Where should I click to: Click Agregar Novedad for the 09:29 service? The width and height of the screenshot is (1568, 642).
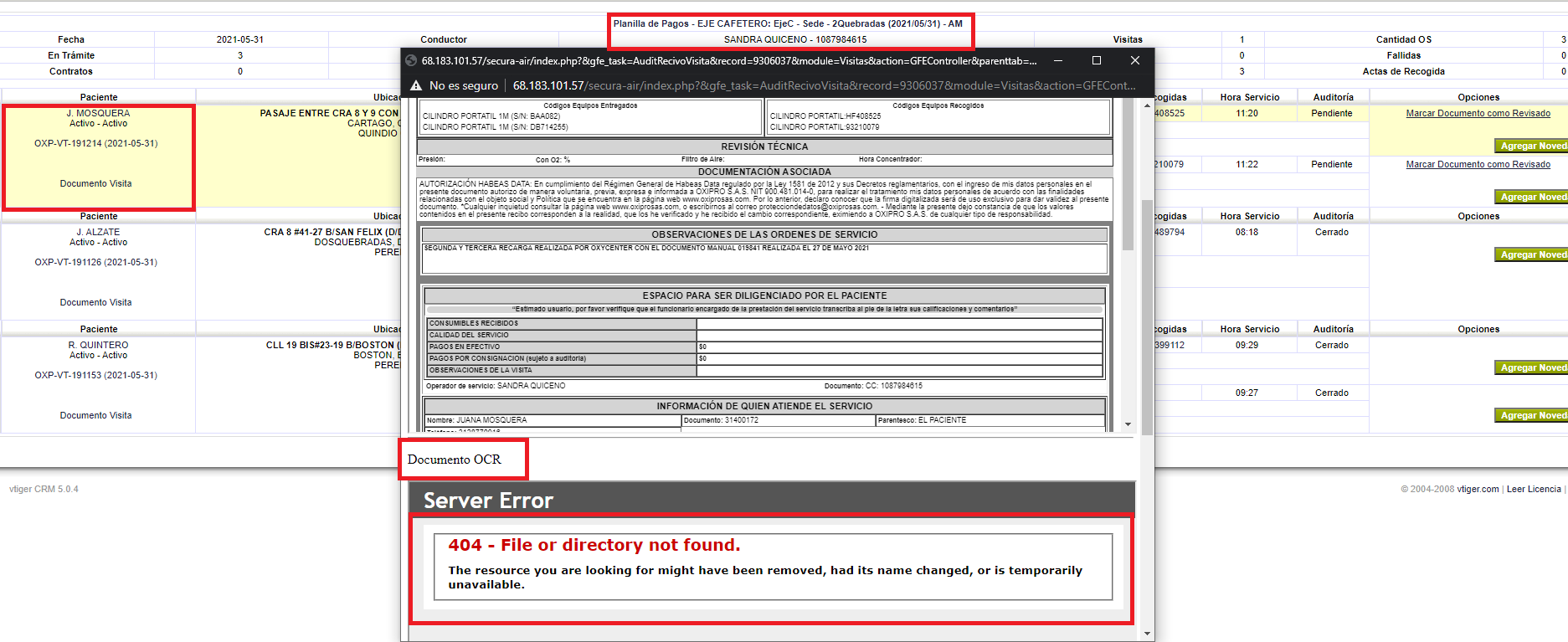(1531, 367)
